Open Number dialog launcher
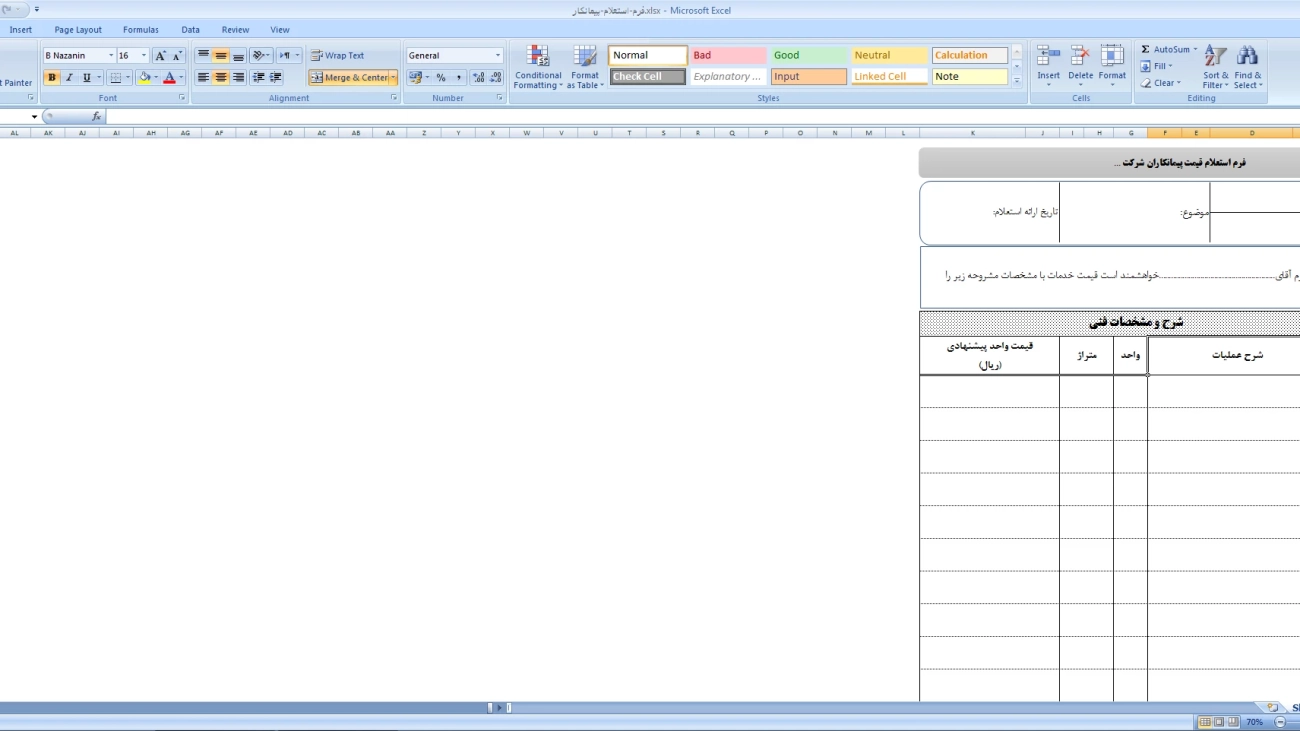Viewport: 1300px width, 731px height. coord(499,98)
